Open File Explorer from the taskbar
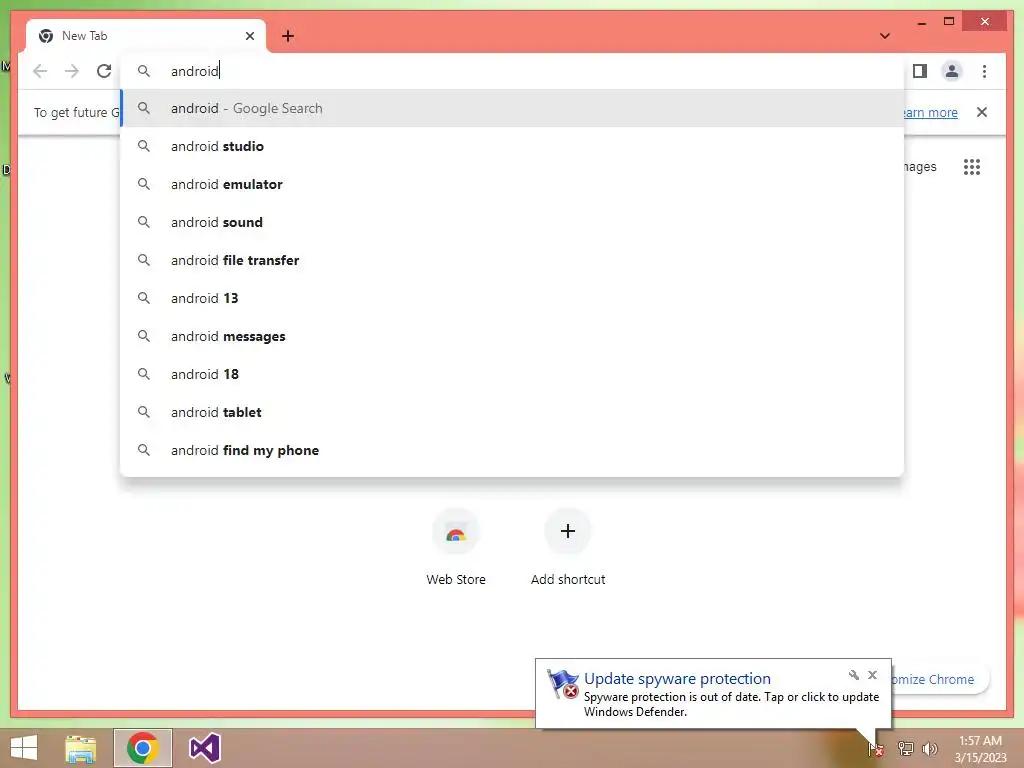Image resolution: width=1024 pixels, height=768 pixels. click(80, 748)
